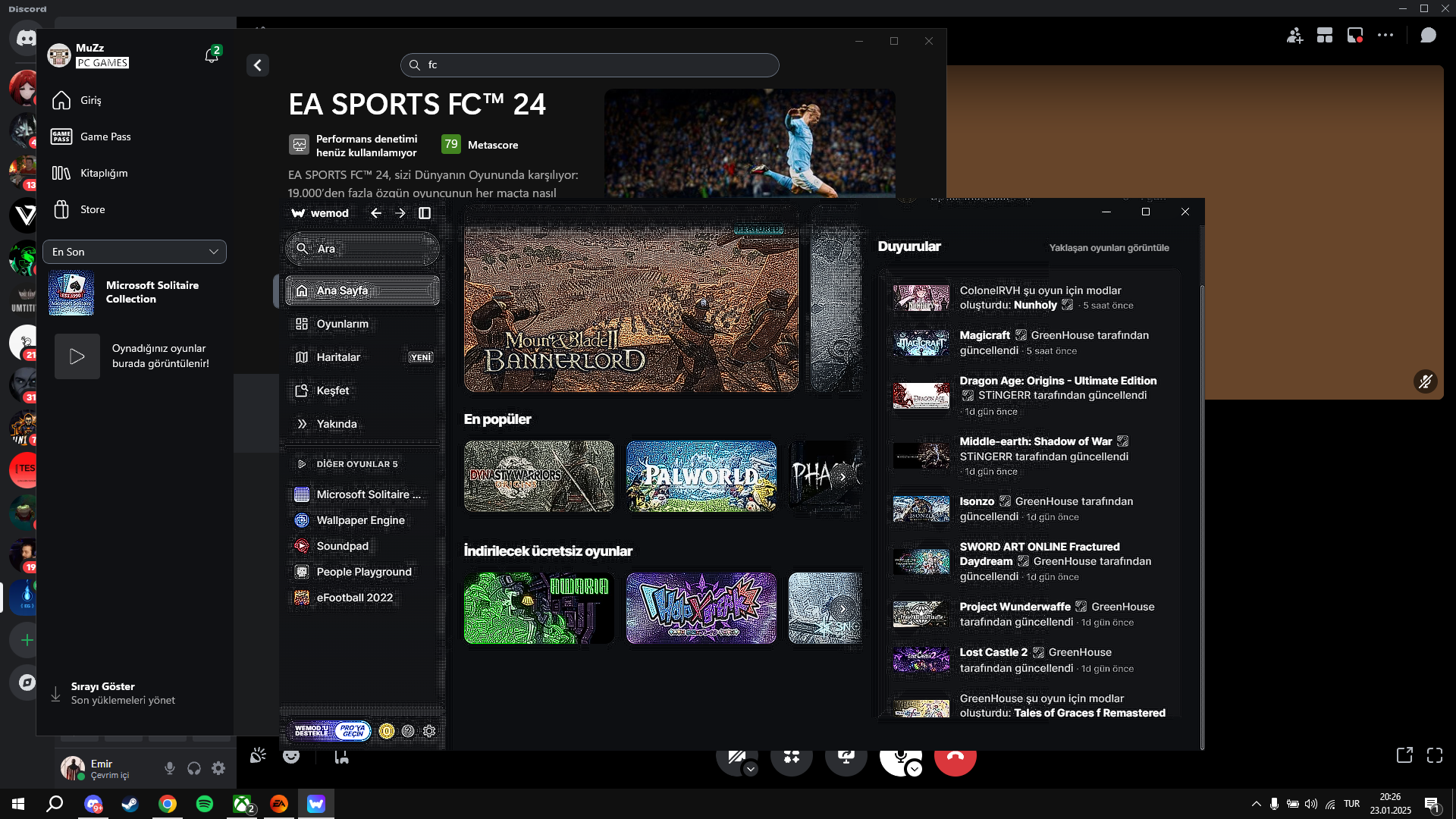
Task: Toggle Discord user panel microphone mute
Action: point(170,768)
